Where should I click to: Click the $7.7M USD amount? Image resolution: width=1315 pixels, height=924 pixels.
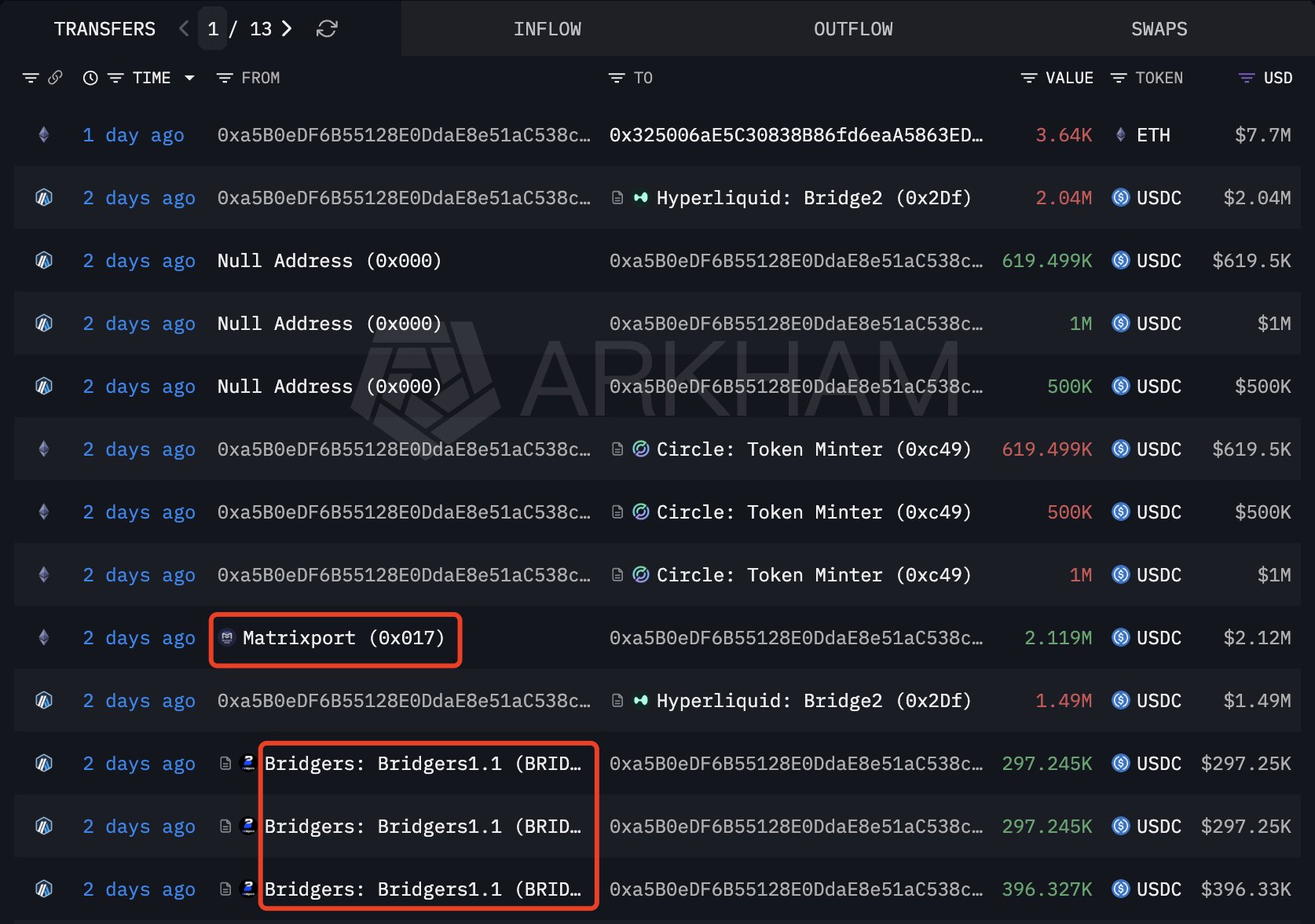pos(1263,135)
